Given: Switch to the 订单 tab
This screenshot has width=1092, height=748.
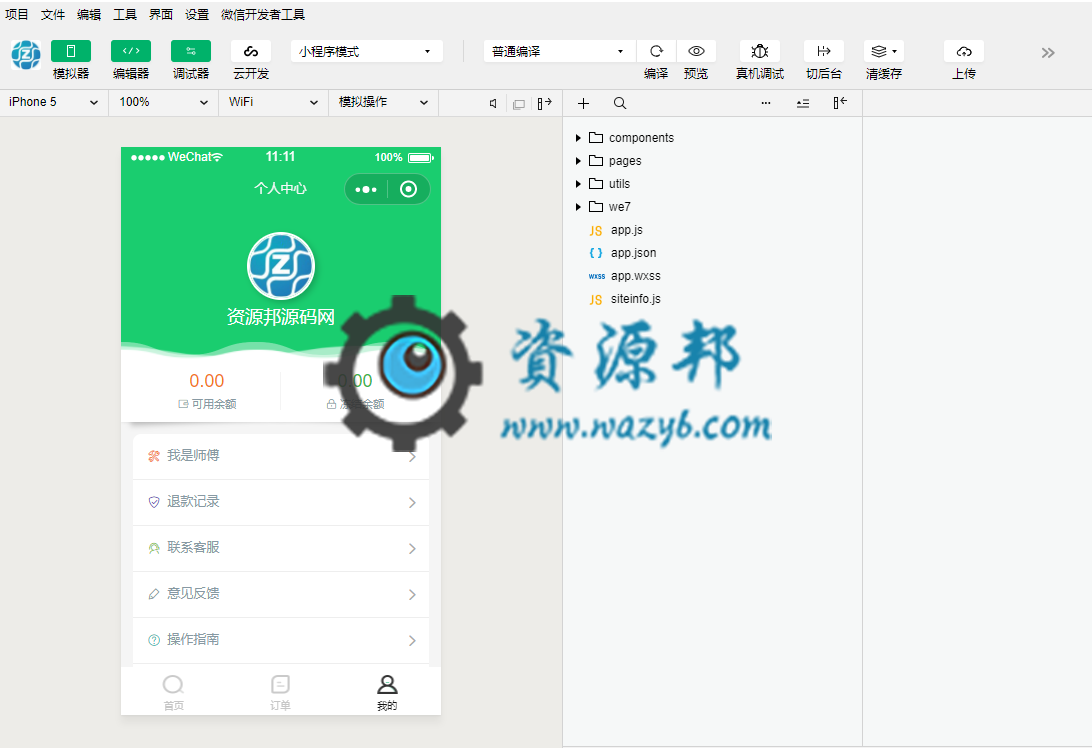Looking at the screenshot, I should click(x=280, y=692).
